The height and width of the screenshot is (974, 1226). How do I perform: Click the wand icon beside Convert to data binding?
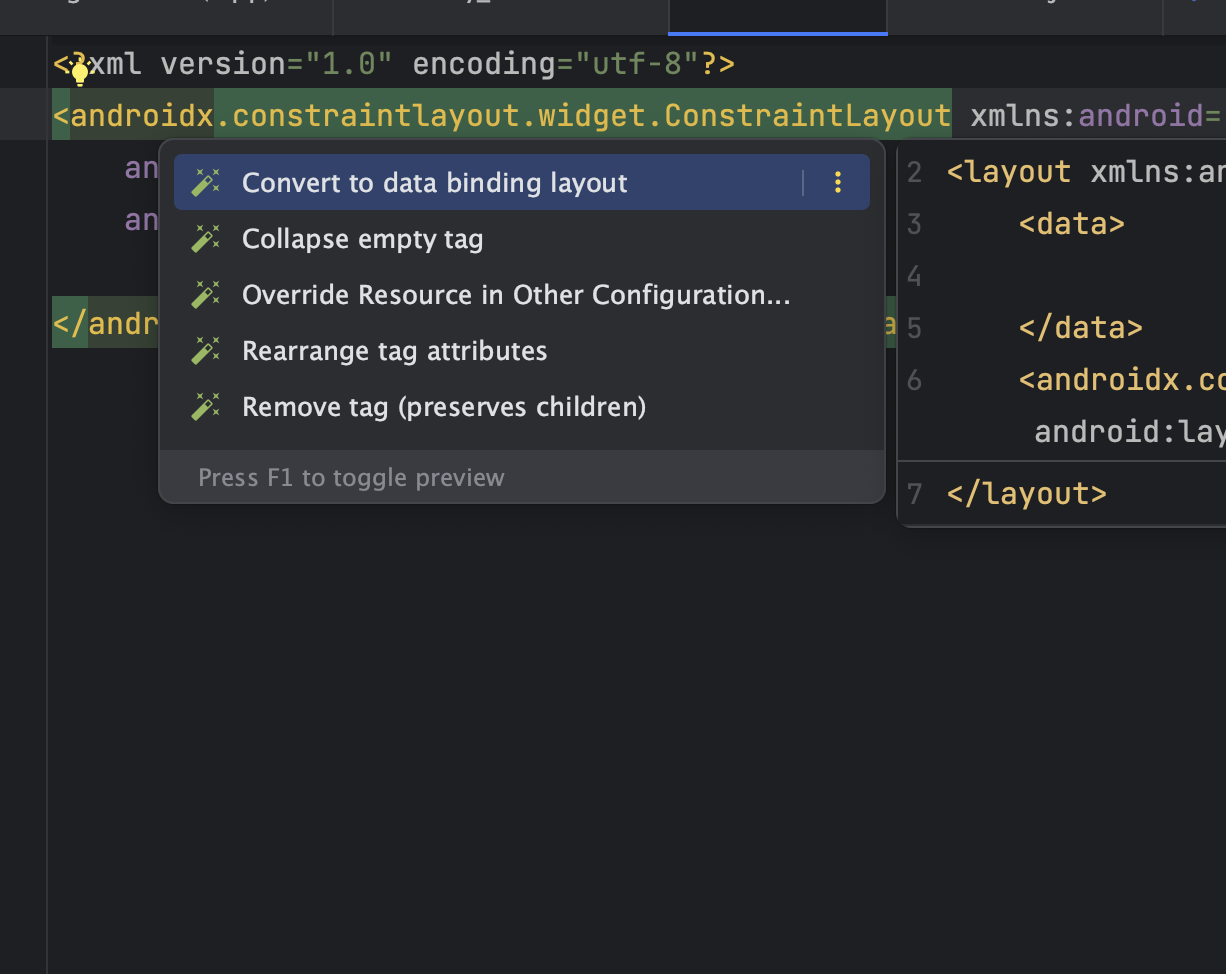point(205,183)
